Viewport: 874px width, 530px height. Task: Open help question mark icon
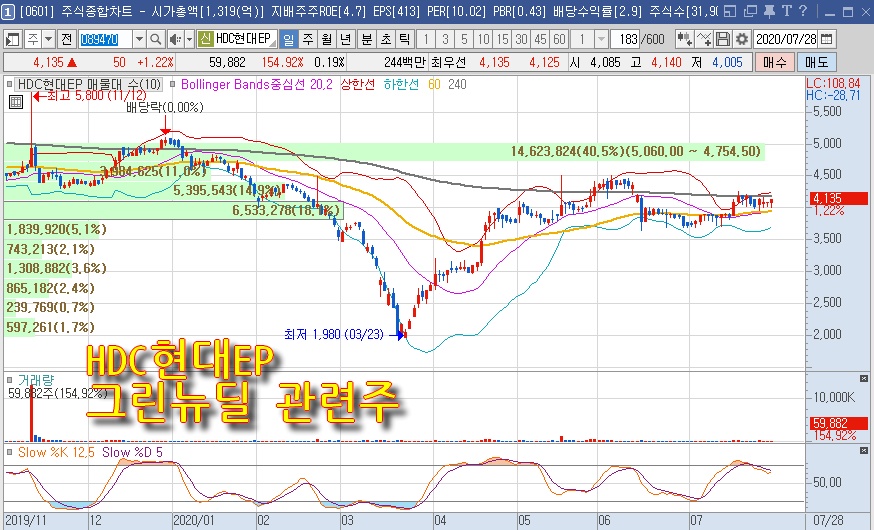(803, 11)
